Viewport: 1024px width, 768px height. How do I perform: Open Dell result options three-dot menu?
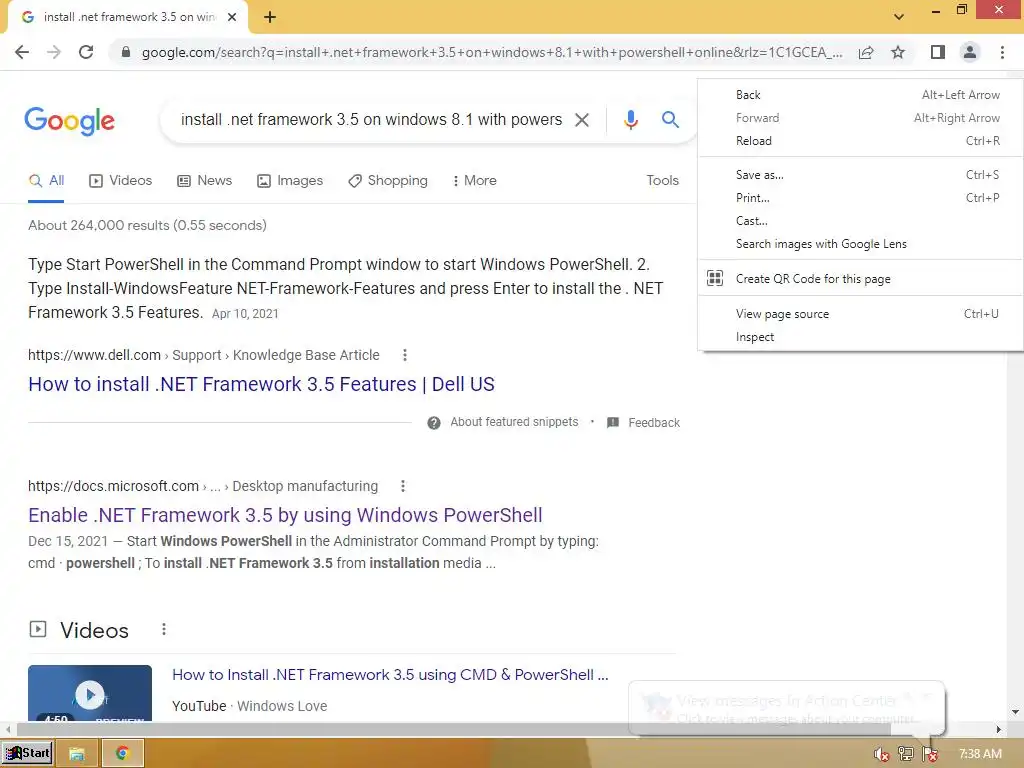[x=405, y=355]
